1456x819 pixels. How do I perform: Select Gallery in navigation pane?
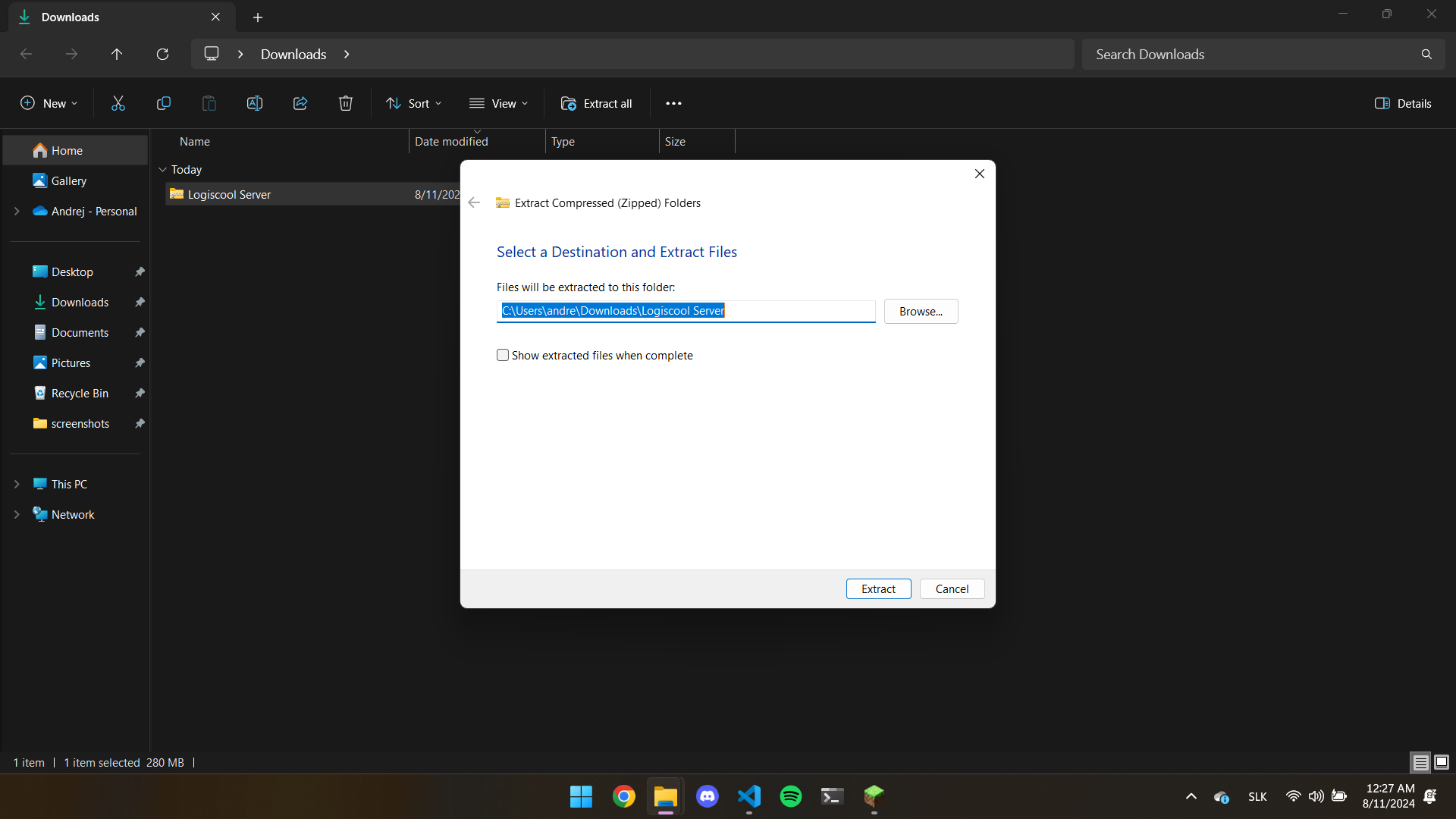(x=75, y=181)
